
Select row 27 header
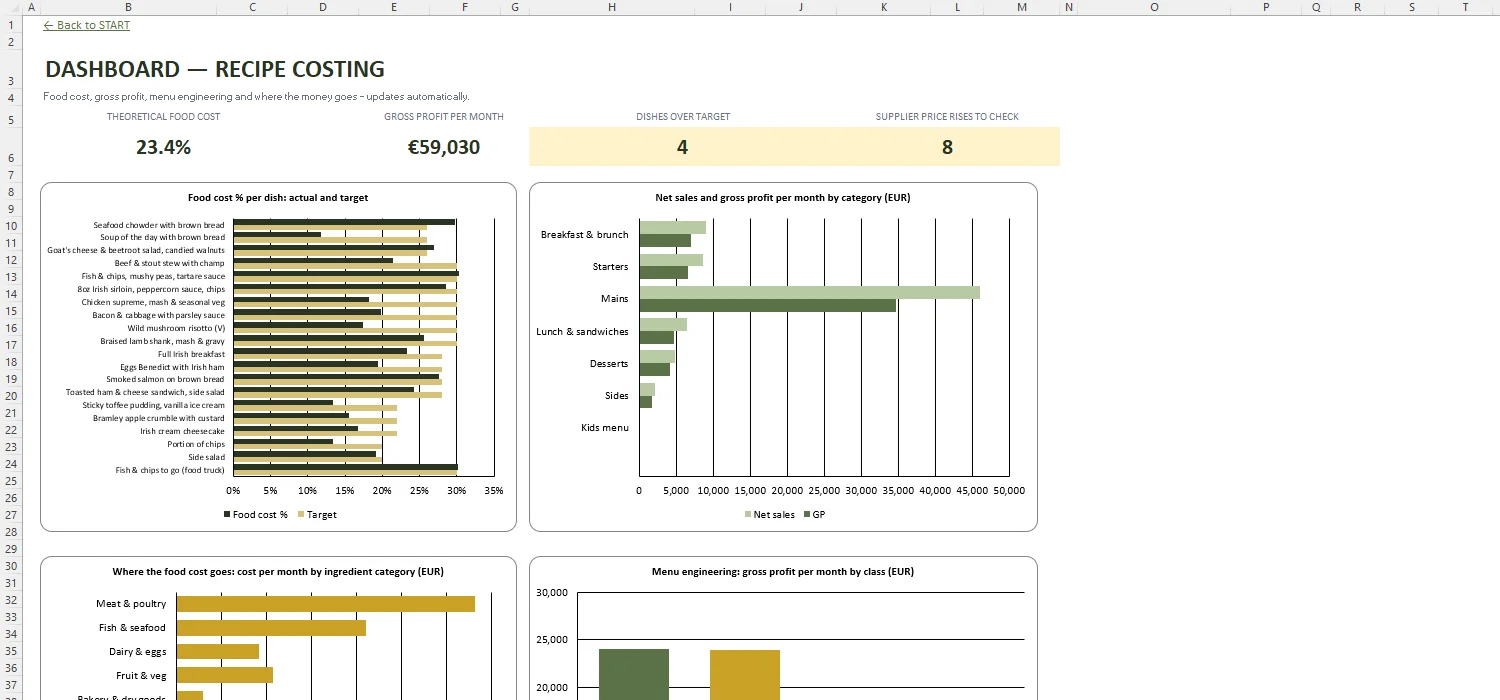pyautogui.click(x=9, y=515)
